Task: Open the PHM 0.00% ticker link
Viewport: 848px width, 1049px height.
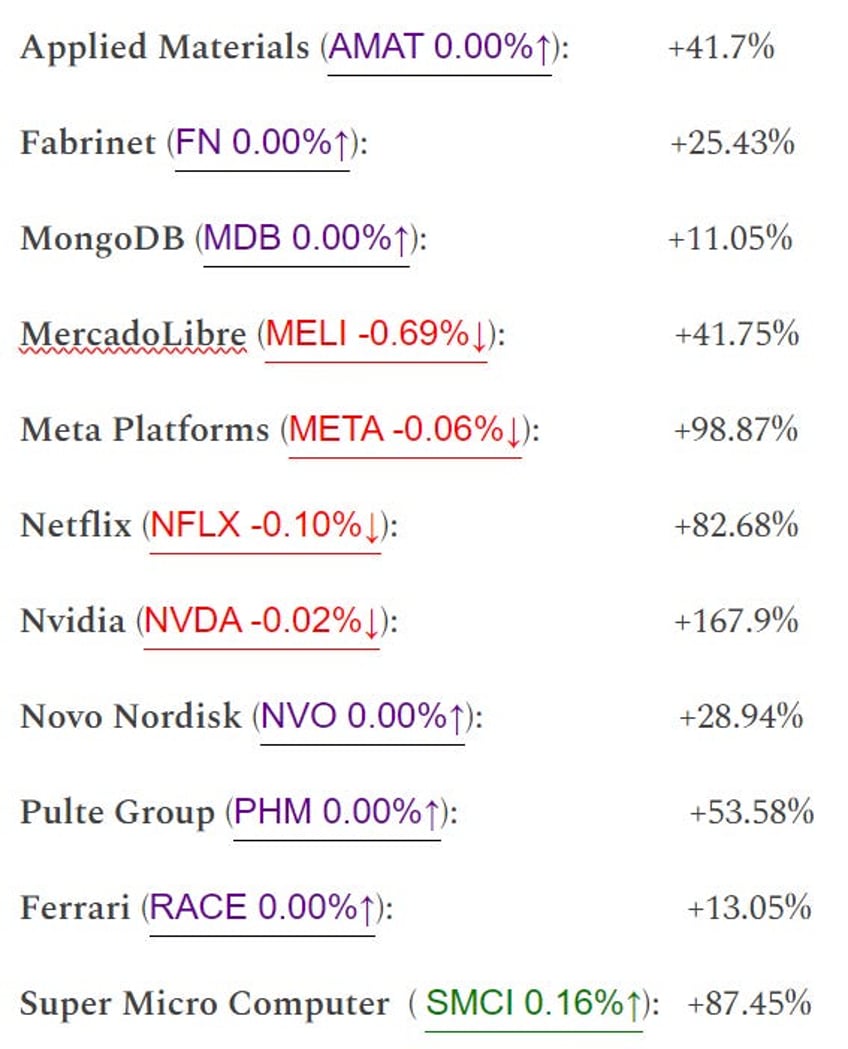Action: click(337, 814)
